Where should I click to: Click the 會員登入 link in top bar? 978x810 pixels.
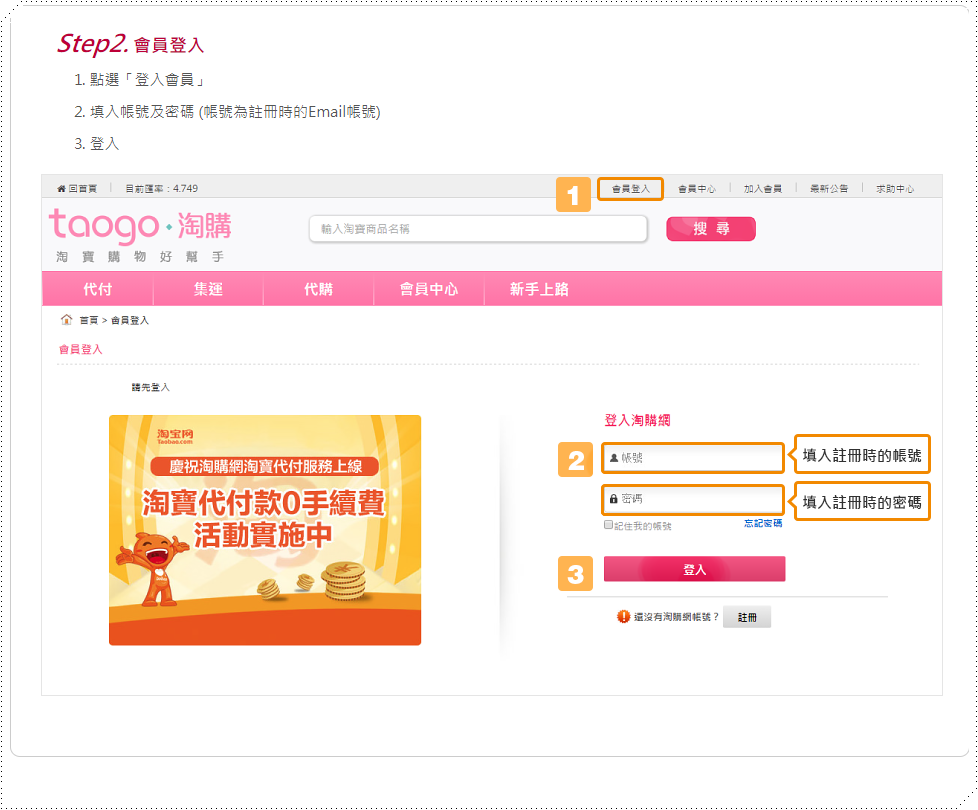631,189
